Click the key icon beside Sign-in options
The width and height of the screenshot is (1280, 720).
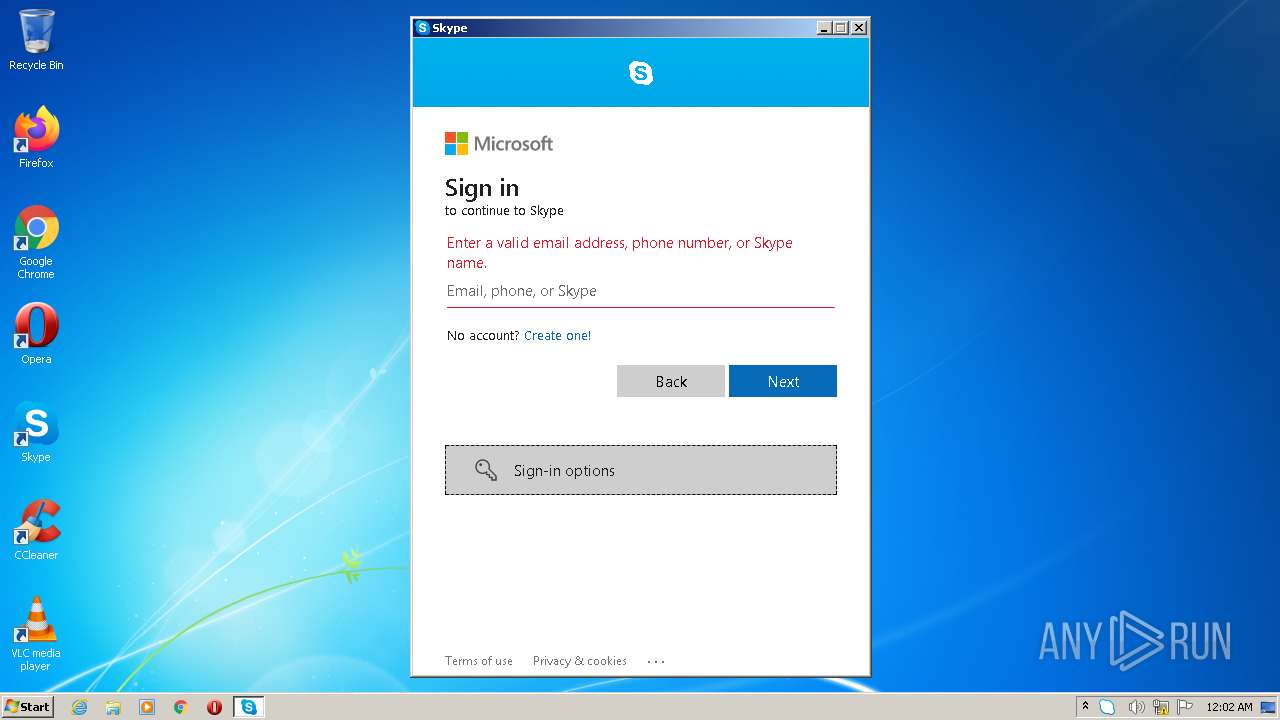pos(486,470)
